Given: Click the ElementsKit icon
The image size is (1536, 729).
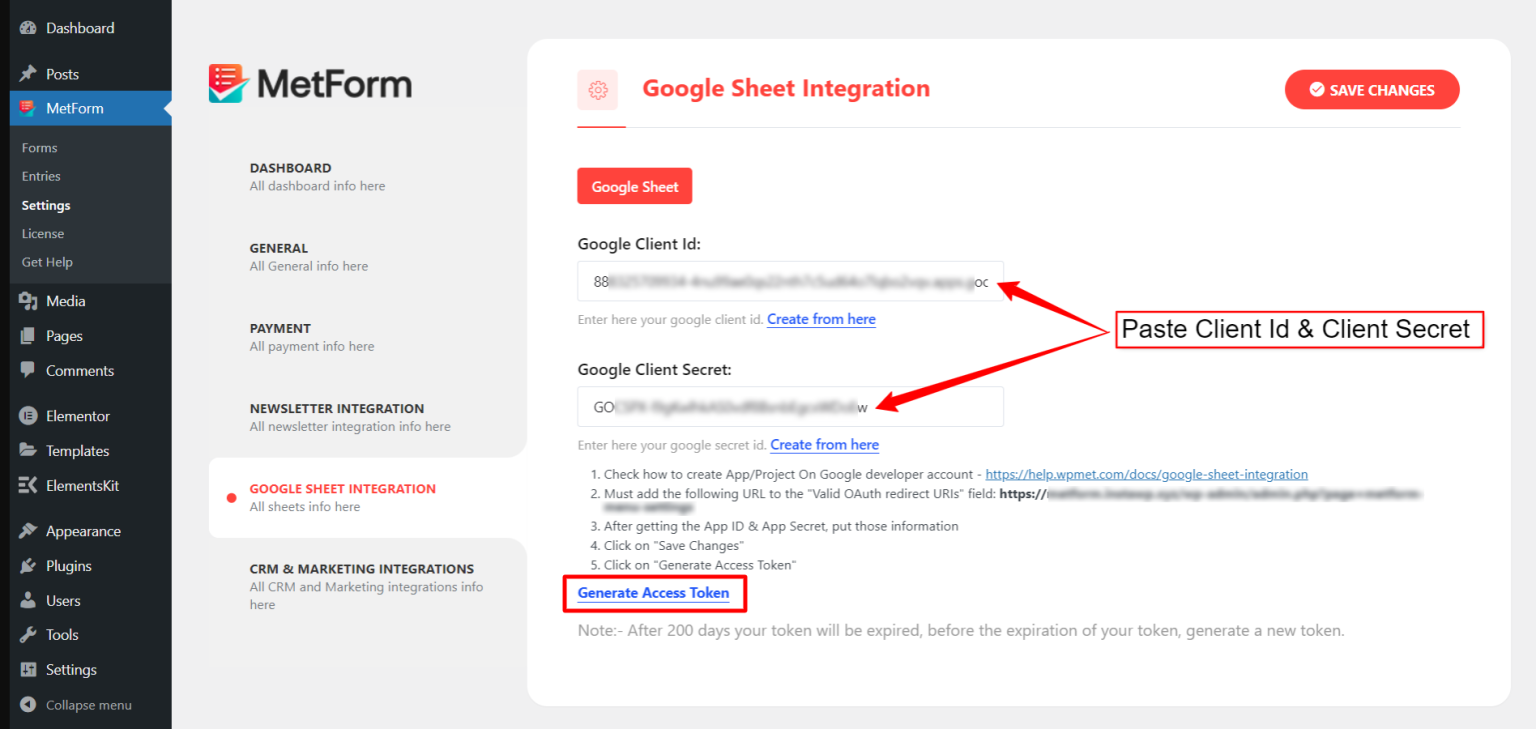Looking at the screenshot, I should pos(28,485).
